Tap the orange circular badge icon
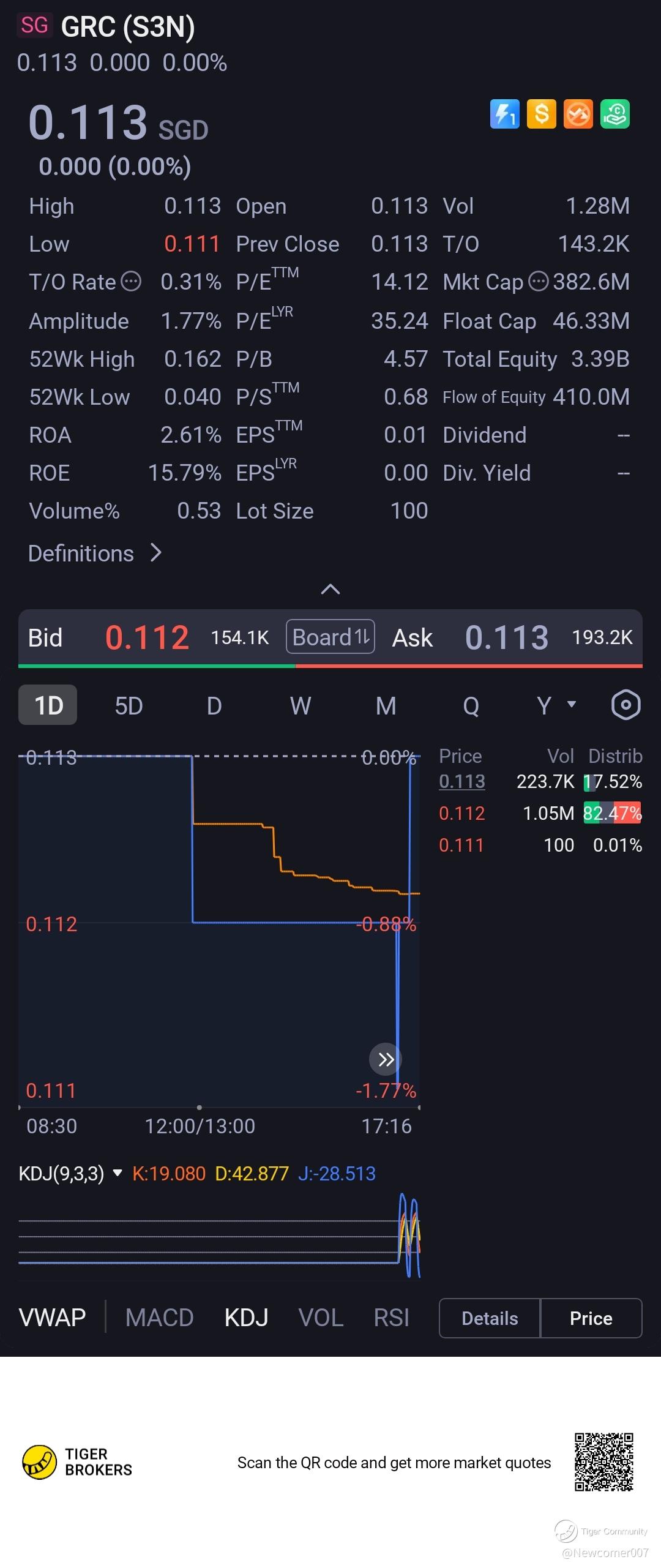The image size is (661, 1568). pyautogui.click(x=578, y=114)
